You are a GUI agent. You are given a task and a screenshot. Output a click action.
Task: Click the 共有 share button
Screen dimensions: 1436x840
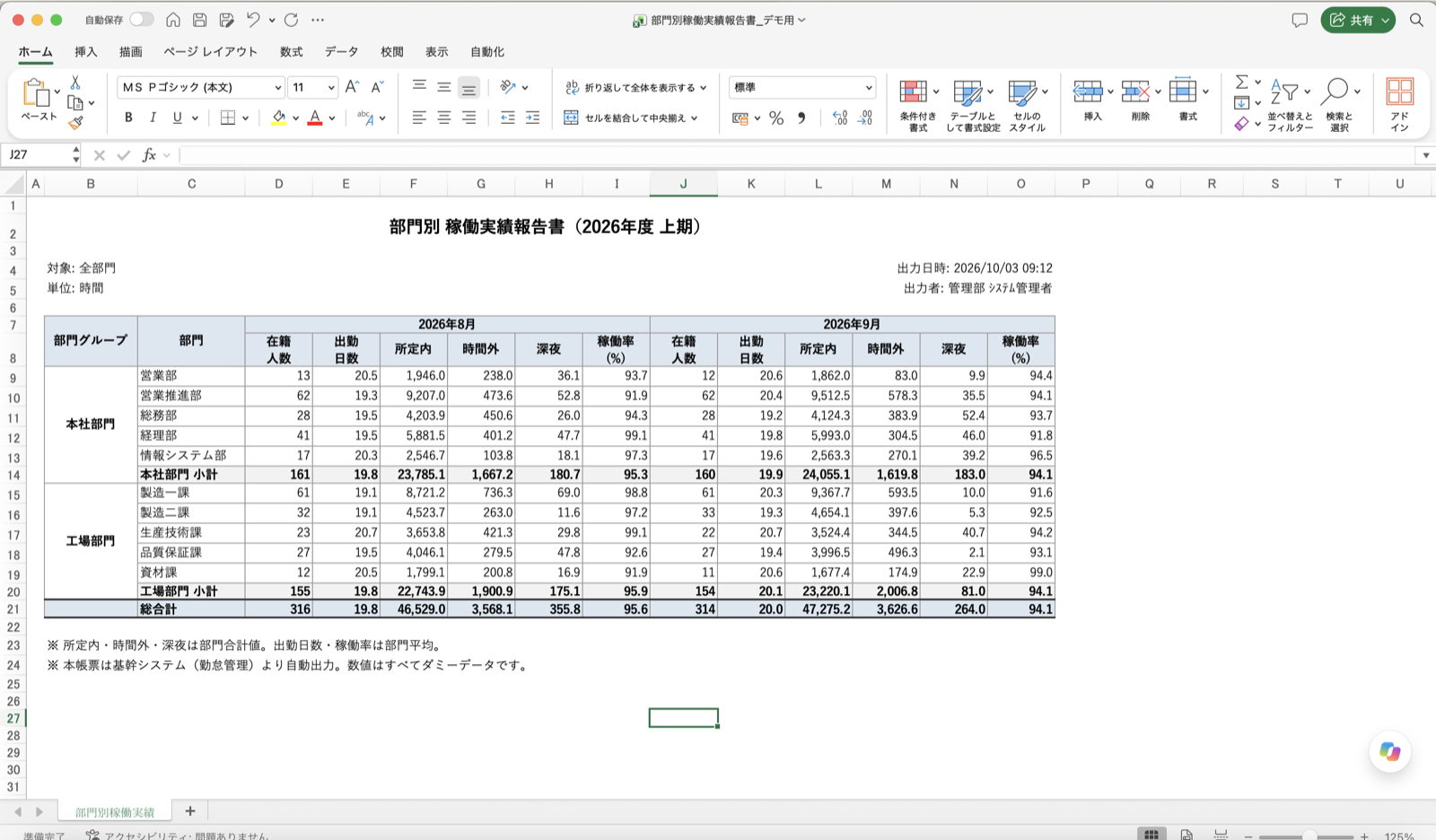click(1357, 20)
